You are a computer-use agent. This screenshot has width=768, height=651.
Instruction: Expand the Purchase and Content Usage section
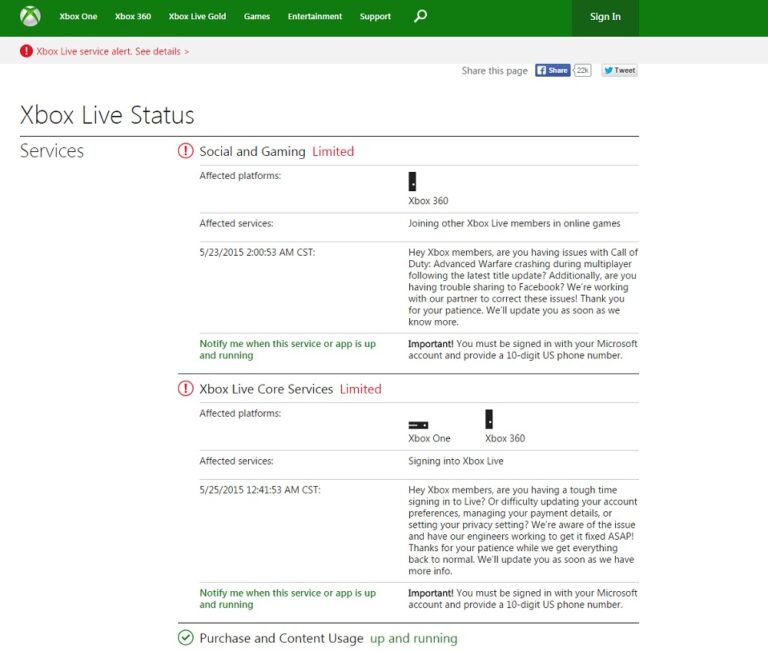(x=281, y=638)
